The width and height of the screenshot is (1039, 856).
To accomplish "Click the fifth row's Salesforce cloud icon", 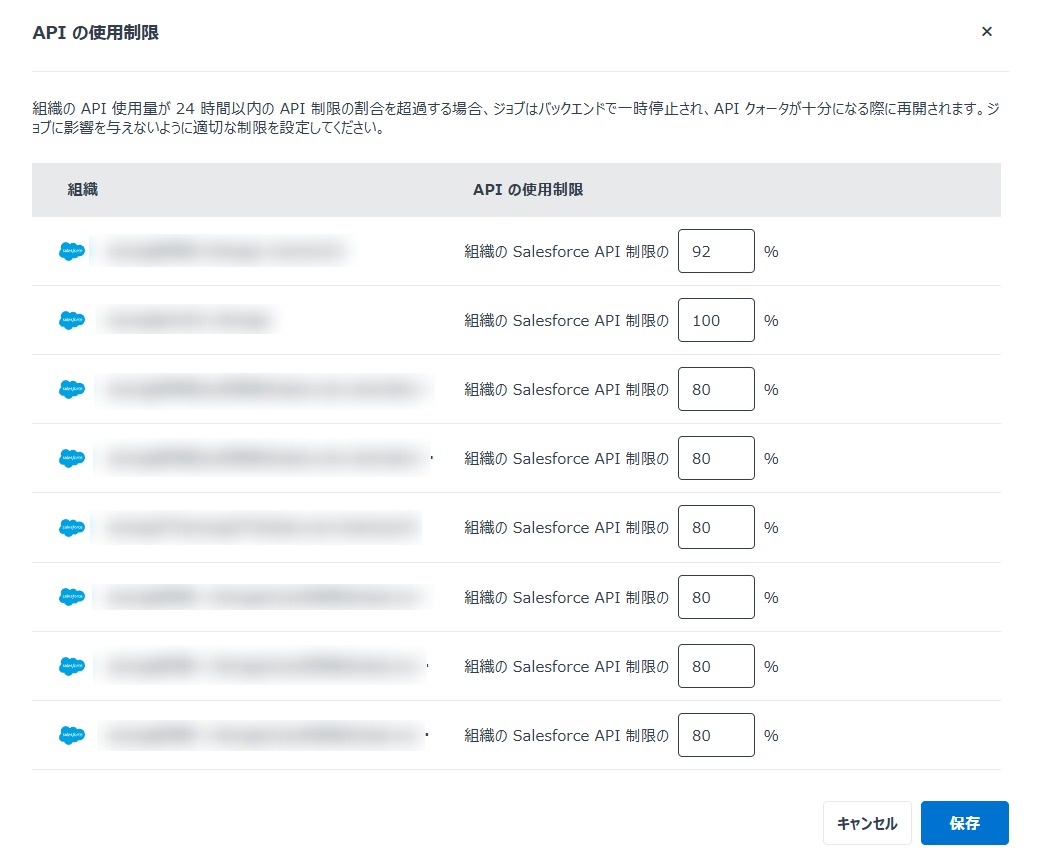I will [x=71, y=527].
